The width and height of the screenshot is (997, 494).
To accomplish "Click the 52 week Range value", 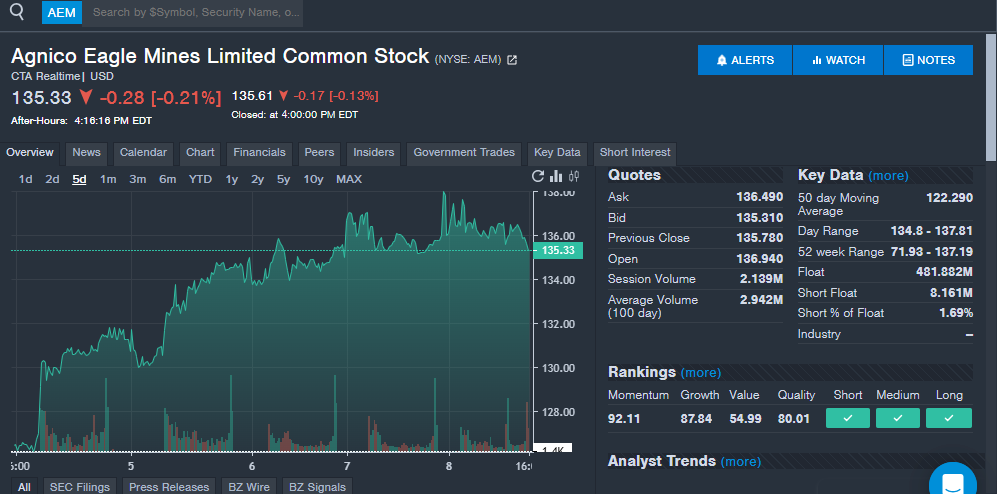I will click(x=932, y=252).
